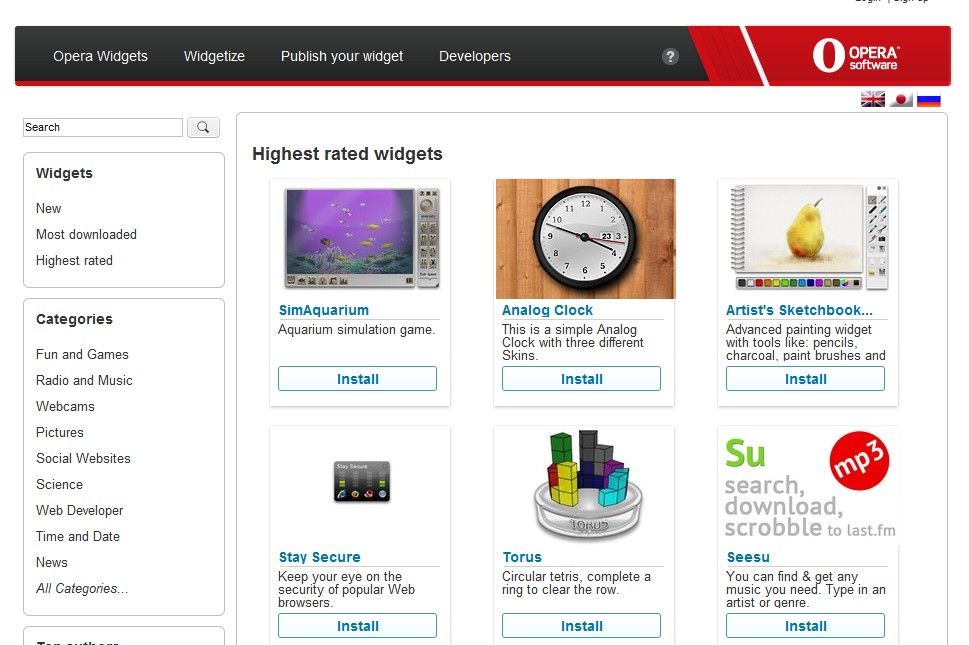Click the 'Circular tetris, complete a ring' description

tap(576, 583)
